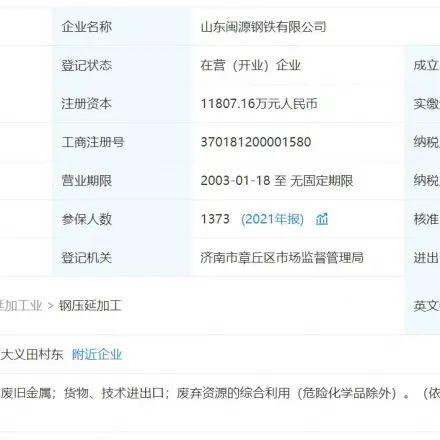Open the 附近企业 nearby companies link
Viewport: 440px width, 440px height.
tap(97, 354)
